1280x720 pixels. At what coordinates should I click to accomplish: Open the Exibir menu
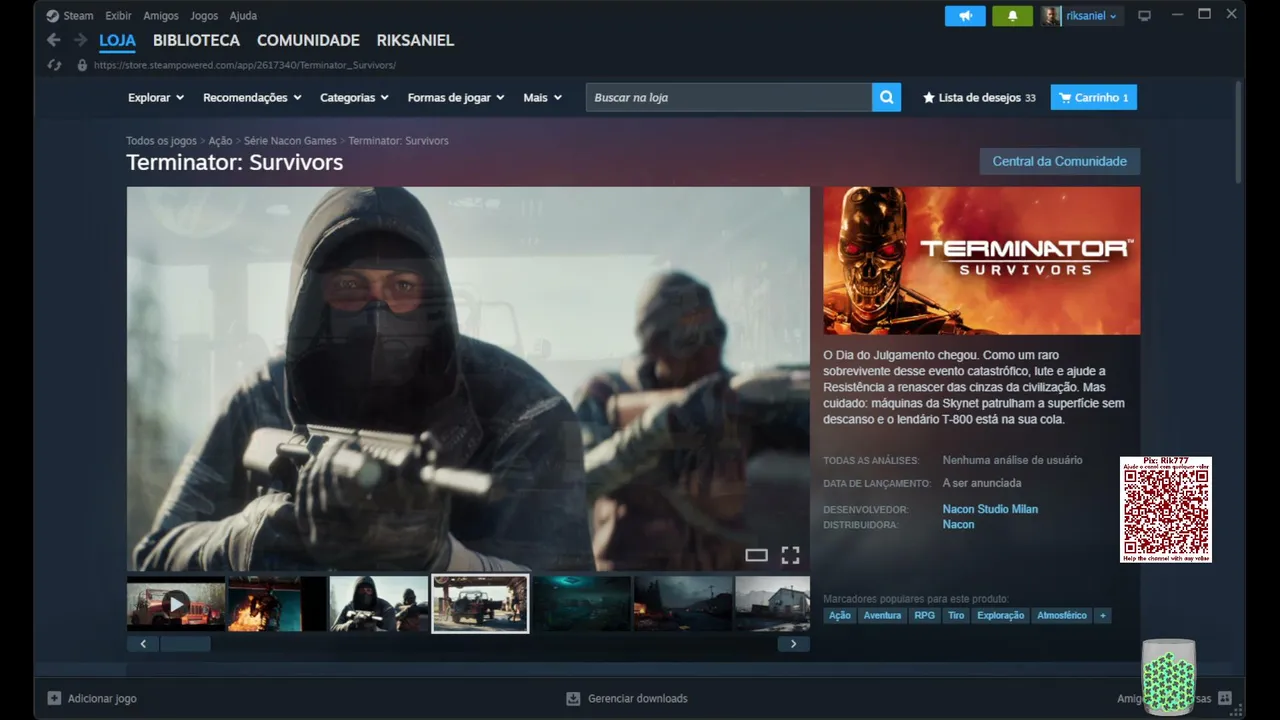[118, 16]
